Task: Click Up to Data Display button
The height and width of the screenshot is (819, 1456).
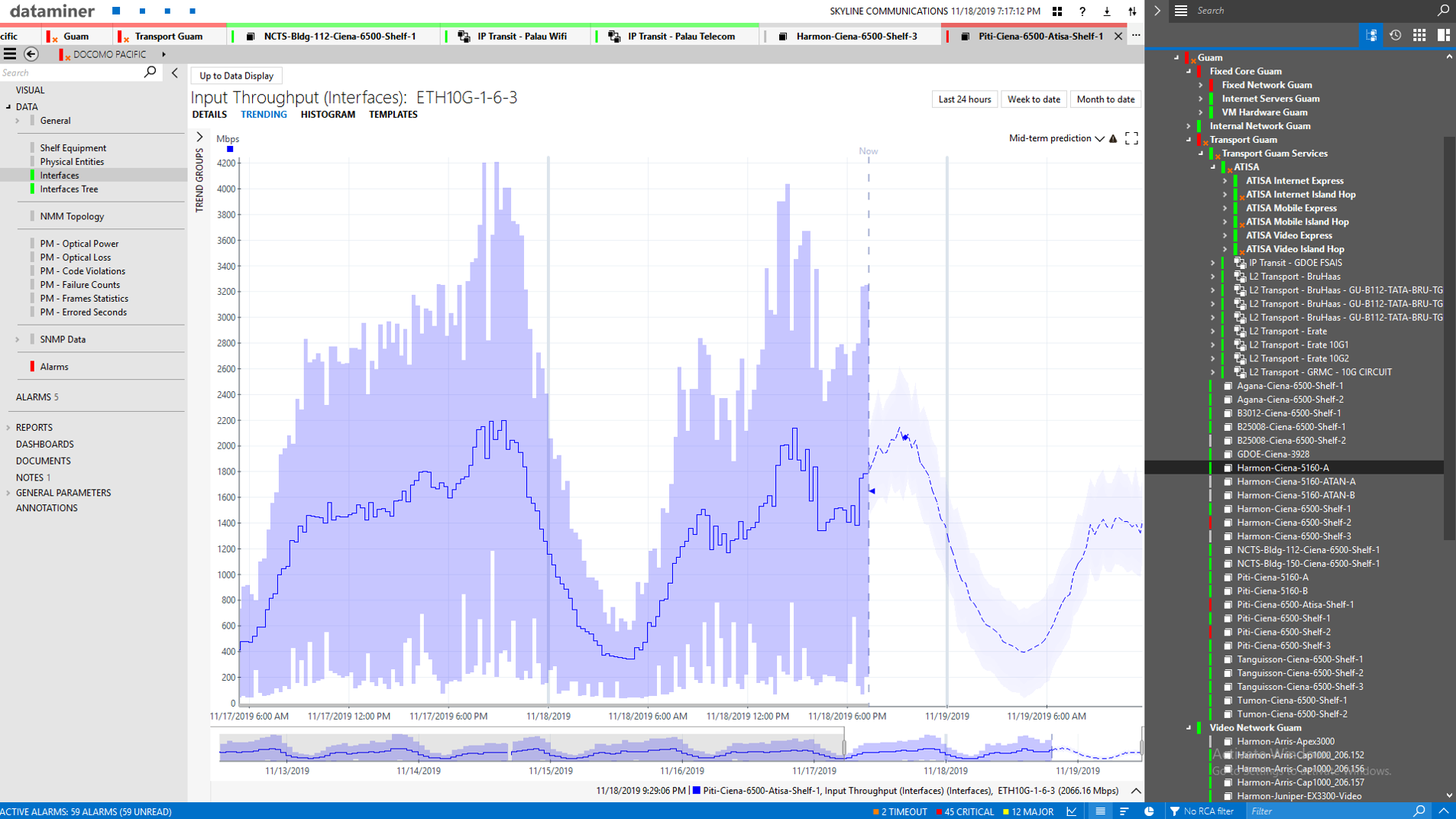Action: point(236,76)
